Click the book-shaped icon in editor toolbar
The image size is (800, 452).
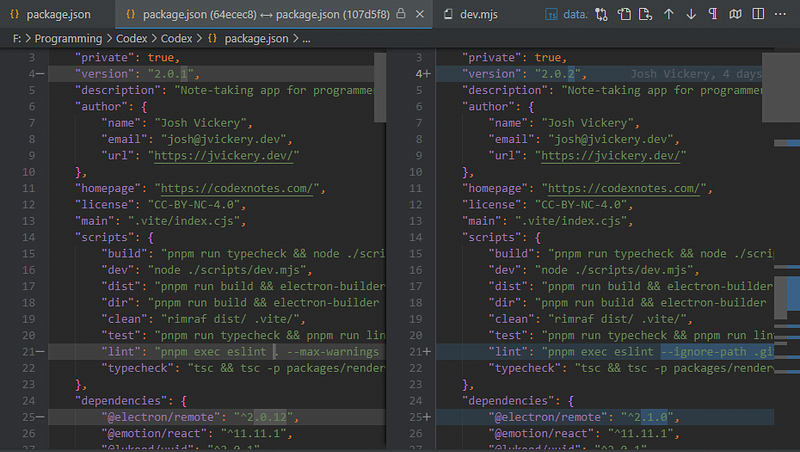[x=736, y=15]
